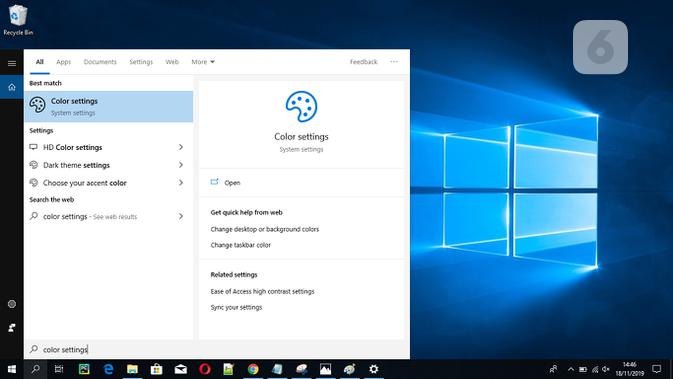The height and width of the screenshot is (379, 673).
Task: Open File Explorer from taskbar
Action: pos(132,369)
